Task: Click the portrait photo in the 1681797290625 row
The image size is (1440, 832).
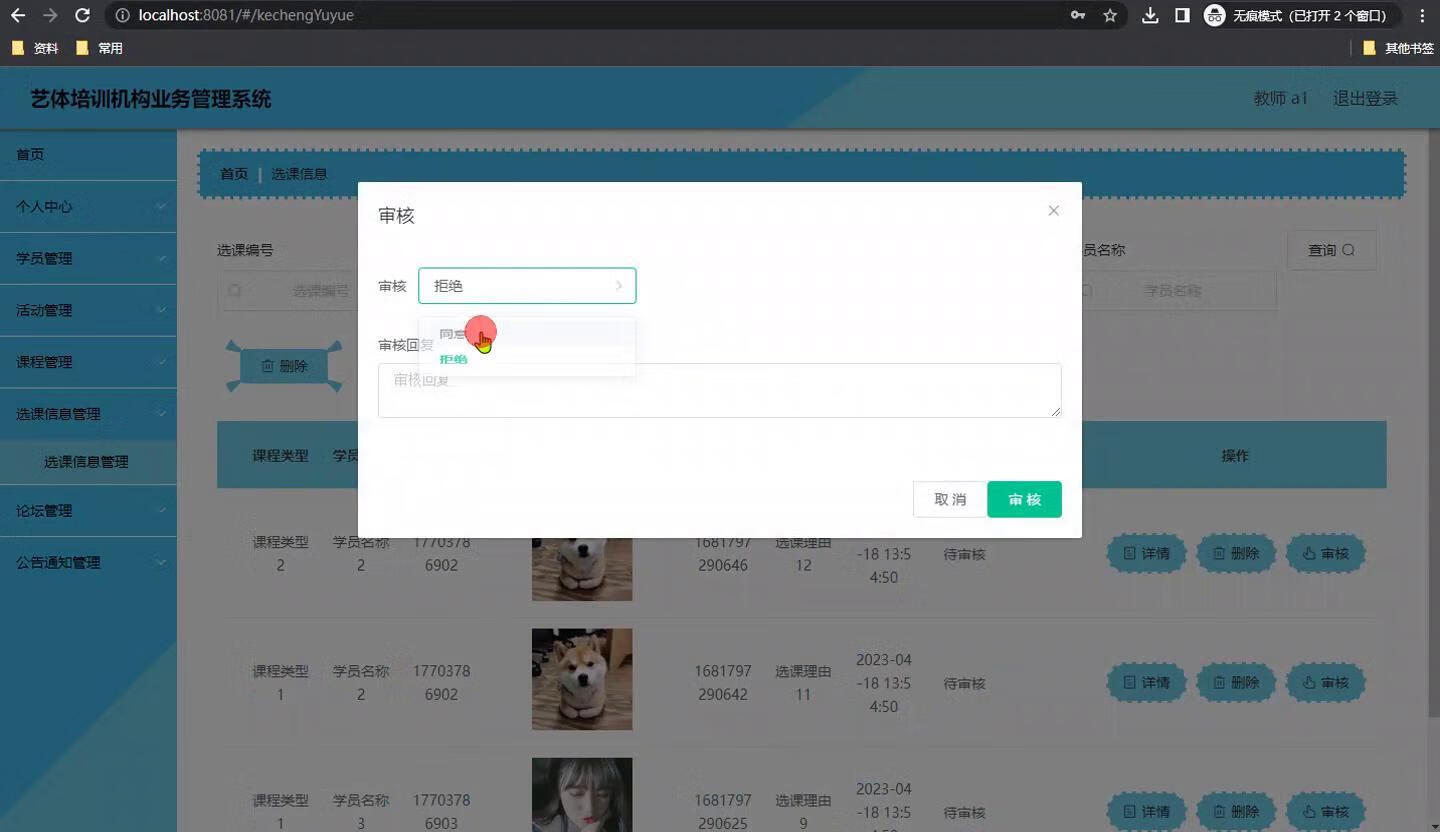Action: pos(582,795)
